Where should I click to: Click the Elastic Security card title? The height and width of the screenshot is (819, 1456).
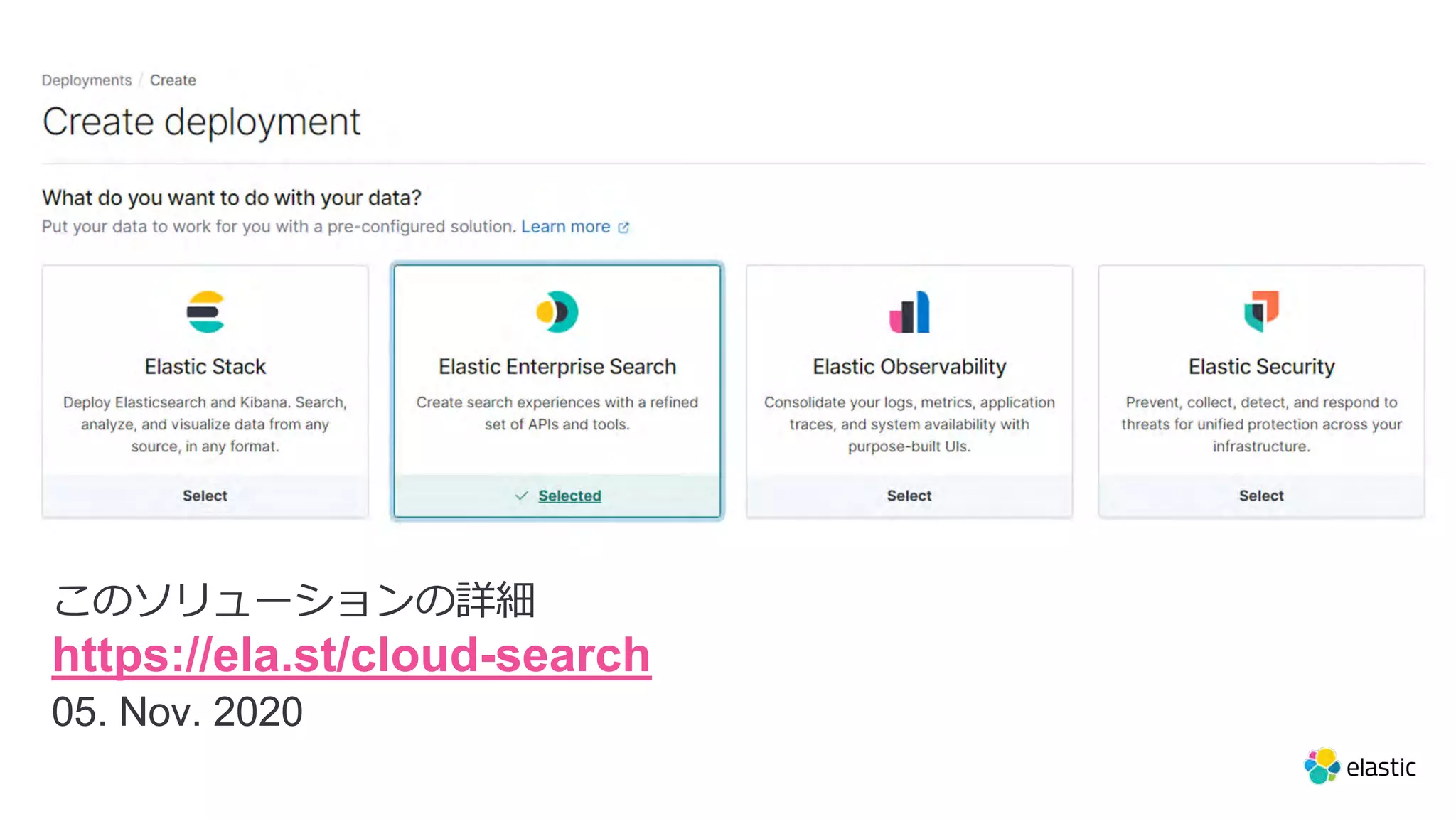tap(1261, 367)
